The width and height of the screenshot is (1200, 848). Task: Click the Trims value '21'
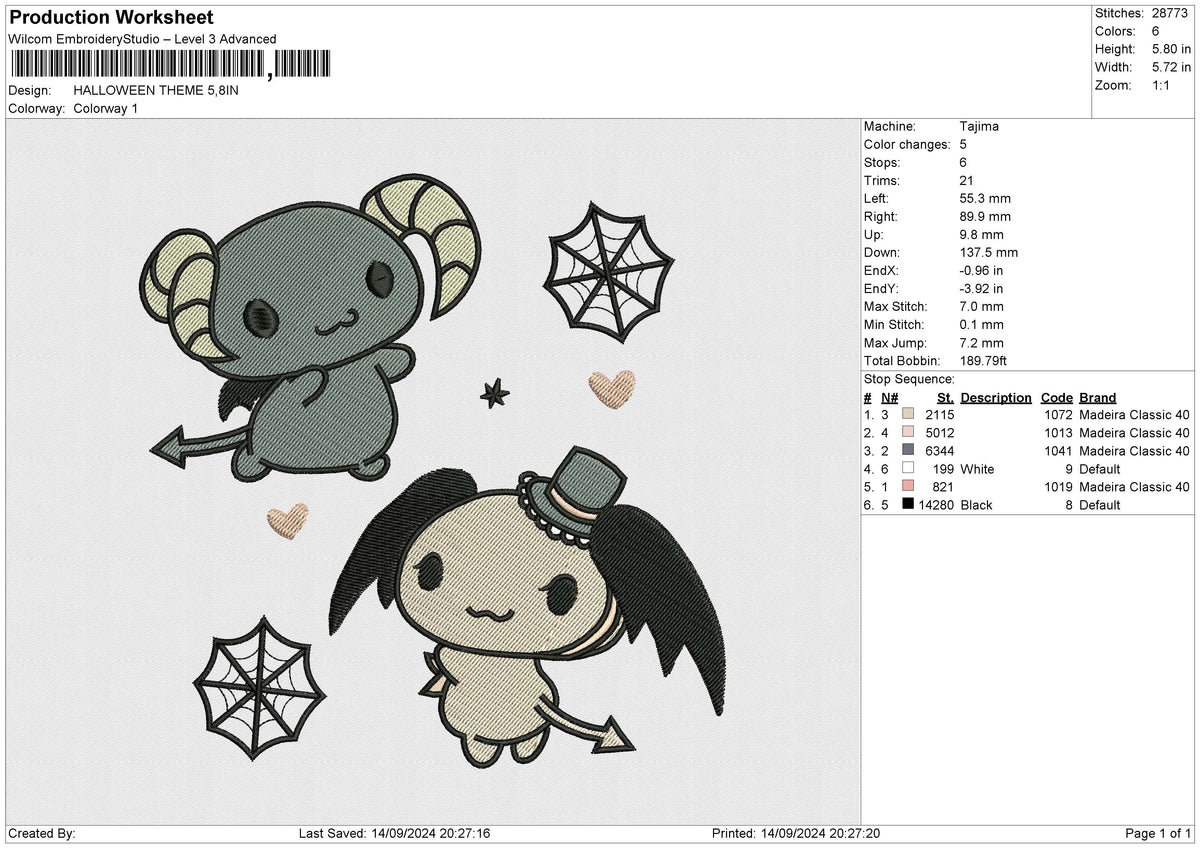point(965,180)
